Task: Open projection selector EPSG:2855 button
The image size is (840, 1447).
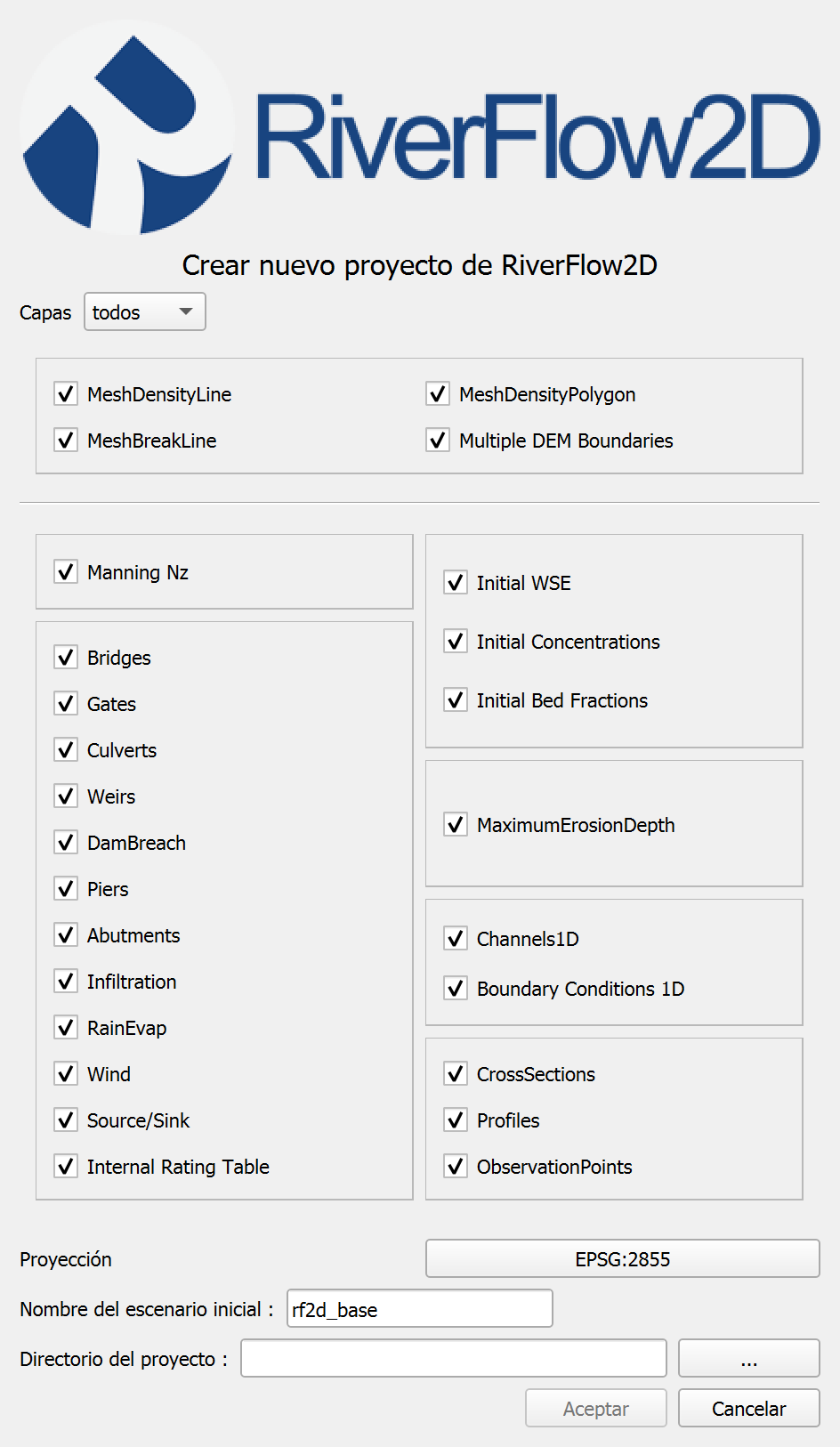Action: point(623,1258)
